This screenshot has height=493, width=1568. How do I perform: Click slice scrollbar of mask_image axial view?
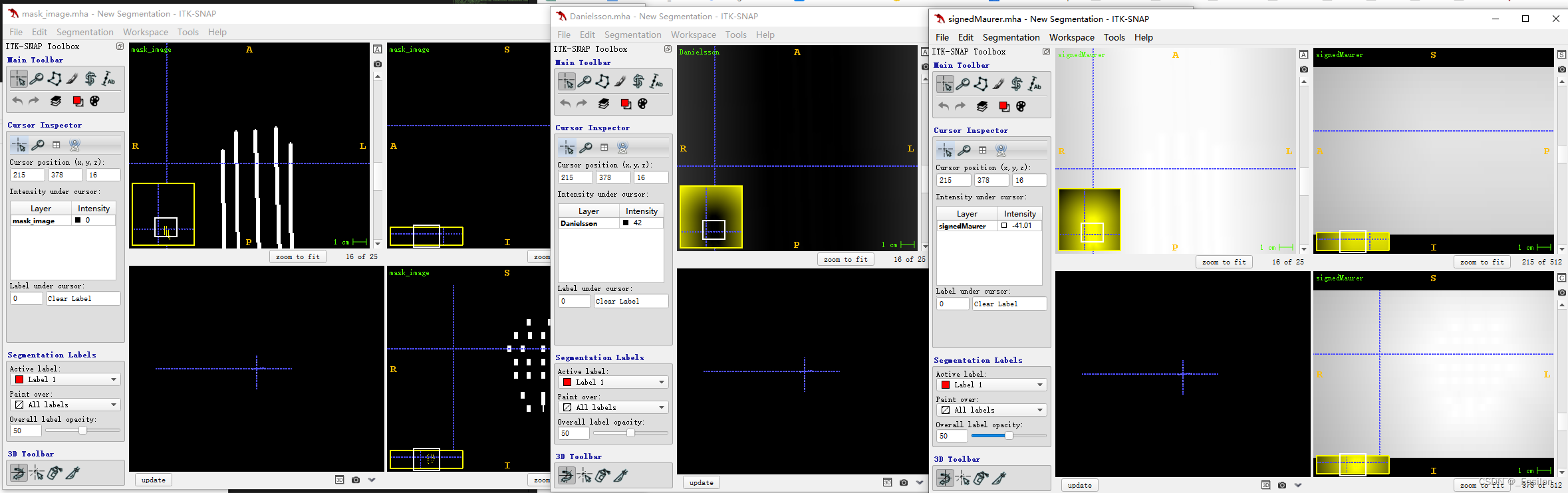click(x=378, y=160)
